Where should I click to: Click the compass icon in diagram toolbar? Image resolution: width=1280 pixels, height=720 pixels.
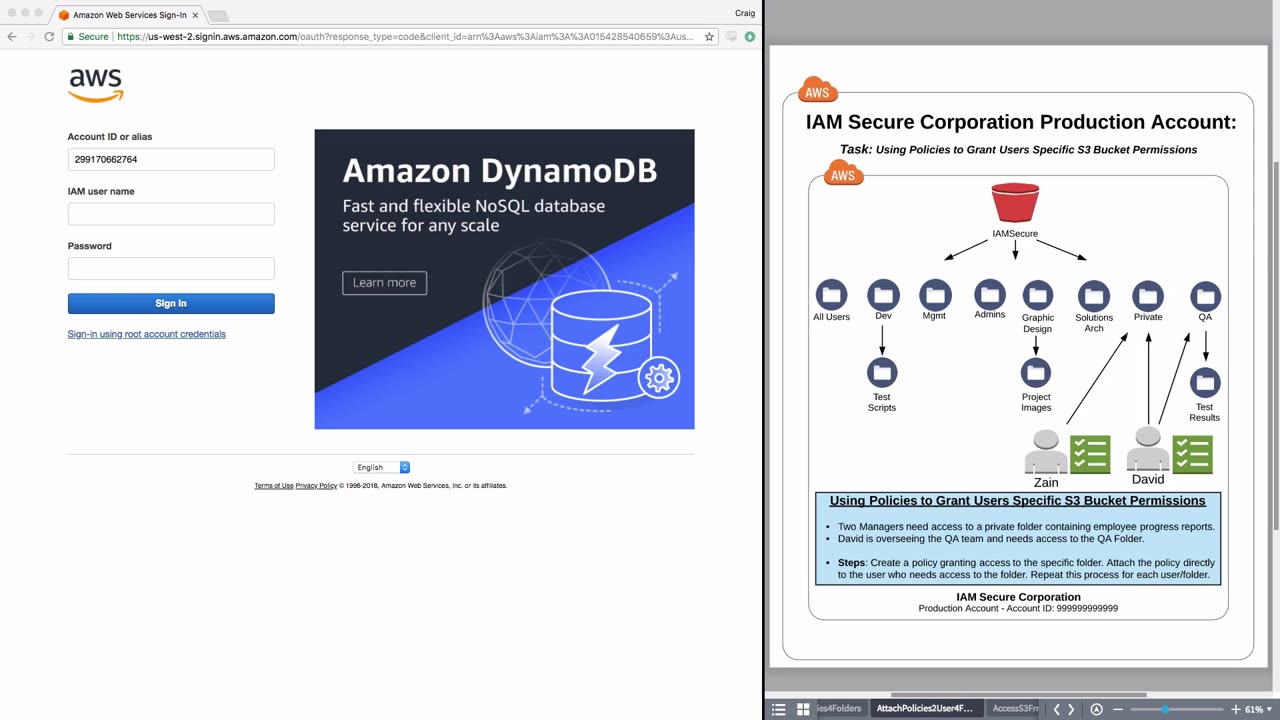[1096, 709]
